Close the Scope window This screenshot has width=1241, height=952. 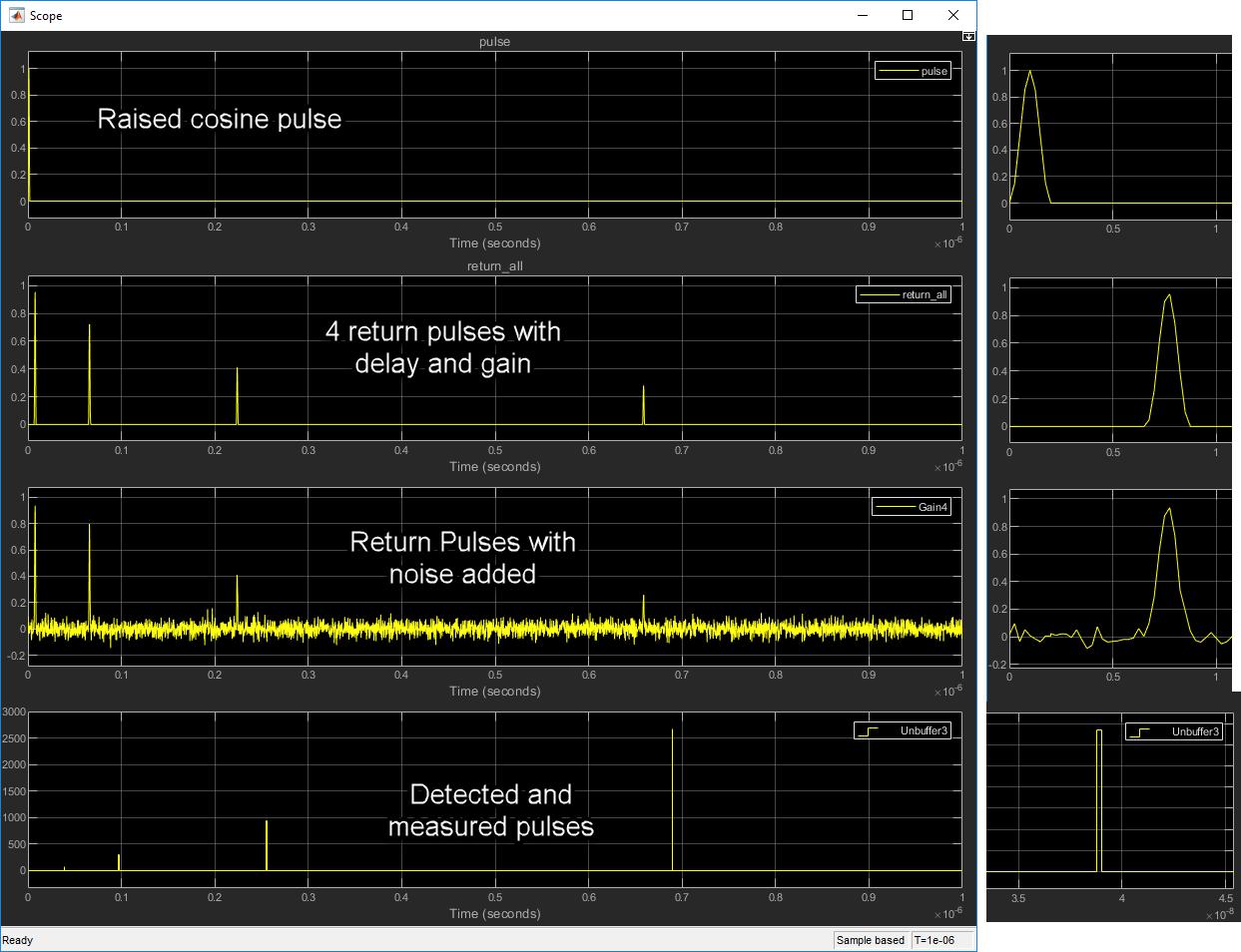click(x=953, y=15)
